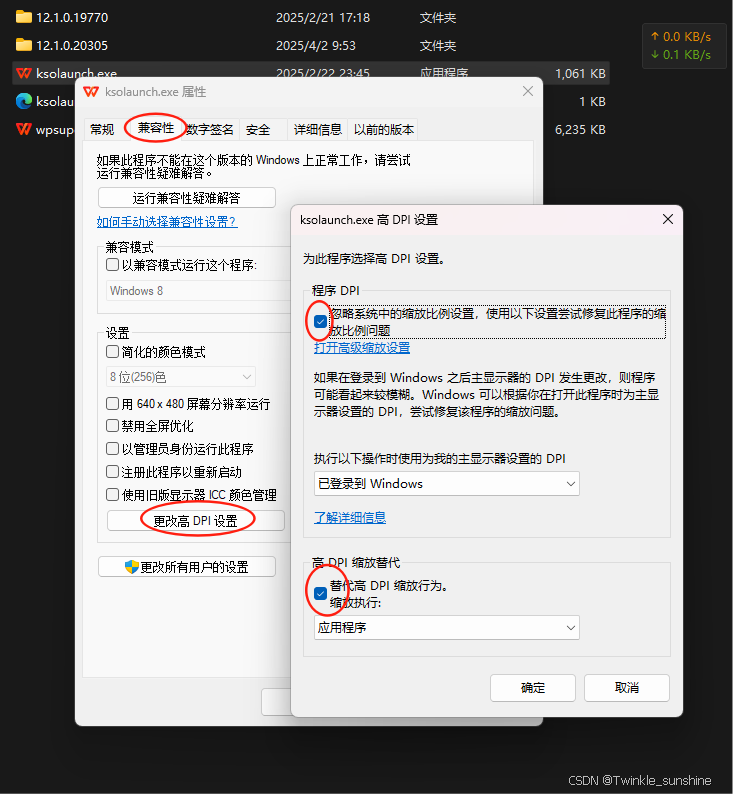The height and width of the screenshot is (794, 733).
Task: Open 了解详细信息 link
Action: [x=350, y=517]
